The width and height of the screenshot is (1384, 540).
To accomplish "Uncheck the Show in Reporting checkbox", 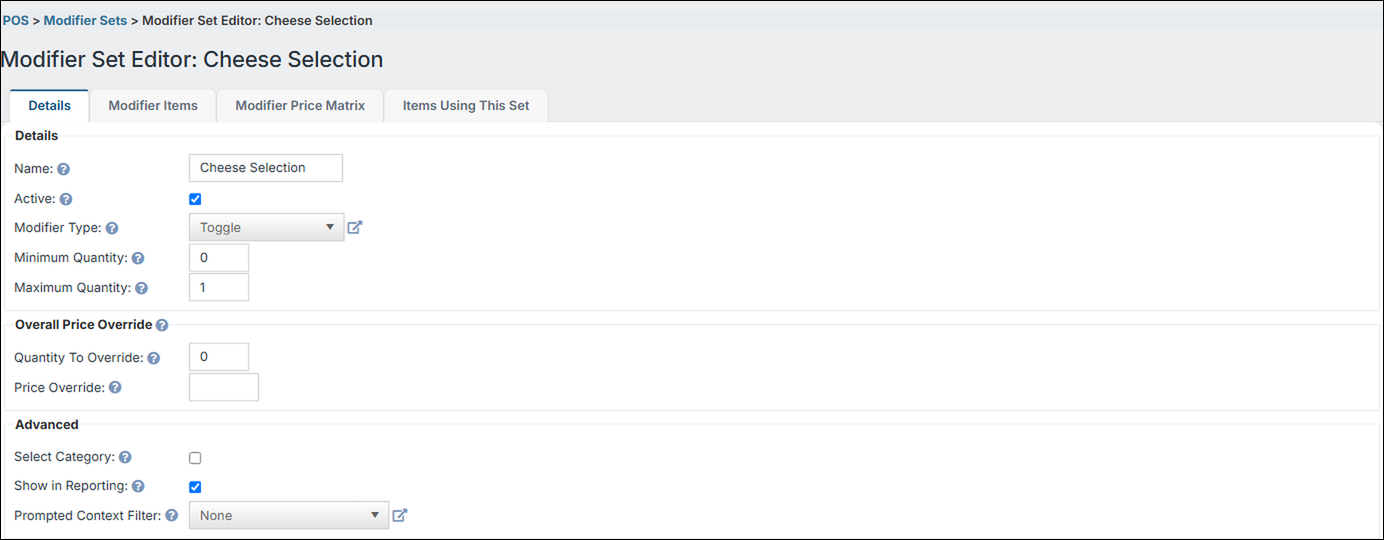I will tap(195, 487).
